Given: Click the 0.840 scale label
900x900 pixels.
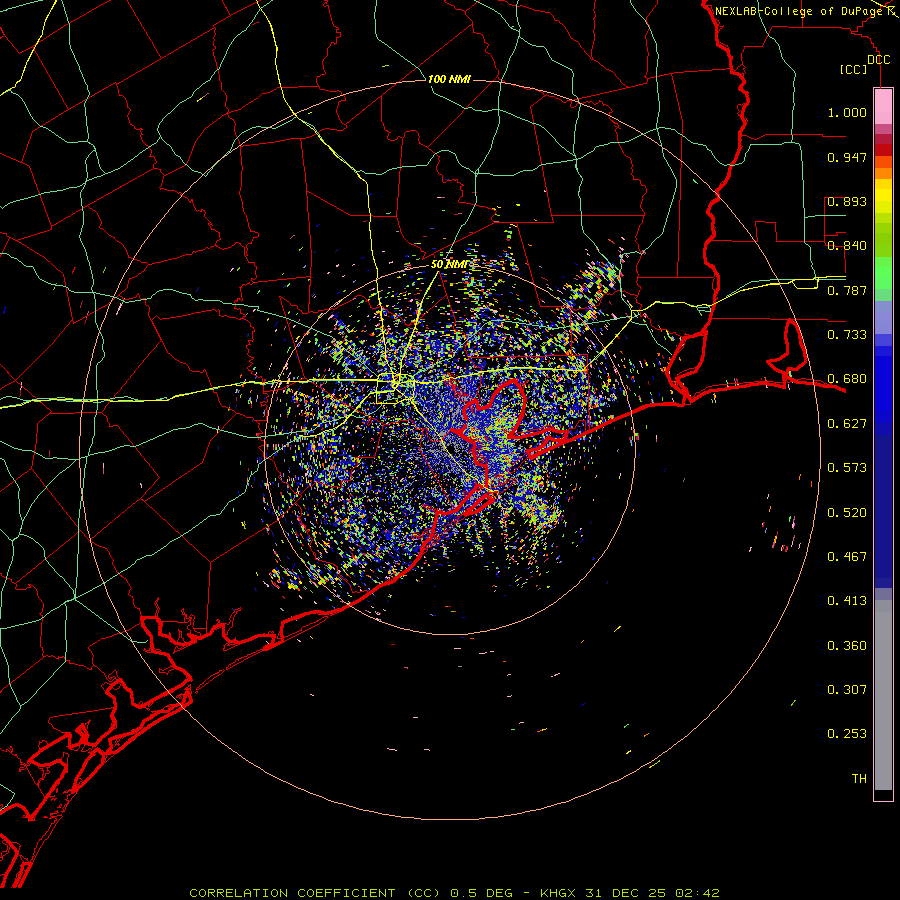Looking at the screenshot, I should click(x=847, y=246).
